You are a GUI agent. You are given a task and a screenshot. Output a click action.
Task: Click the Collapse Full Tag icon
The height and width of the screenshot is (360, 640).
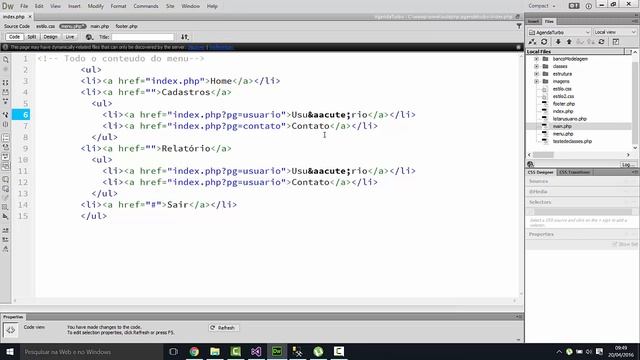pos(6,83)
